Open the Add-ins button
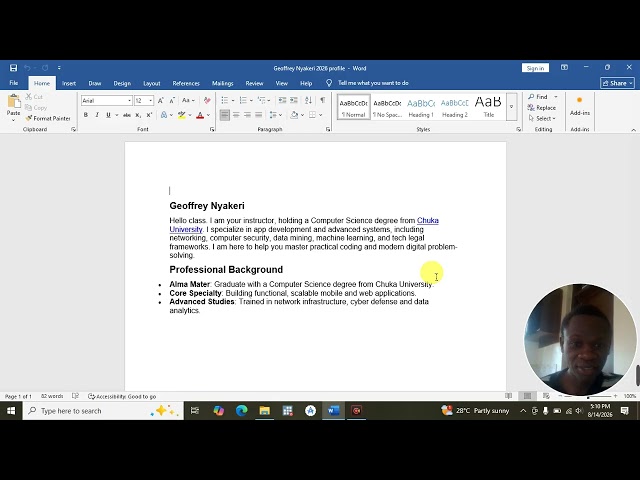Image resolution: width=640 pixels, height=480 pixels. coord(580,106)
